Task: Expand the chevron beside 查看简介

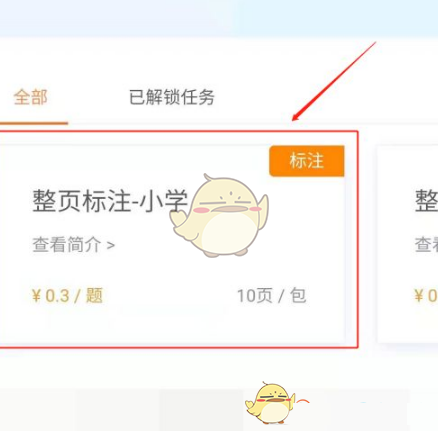Action: point(111,246)
